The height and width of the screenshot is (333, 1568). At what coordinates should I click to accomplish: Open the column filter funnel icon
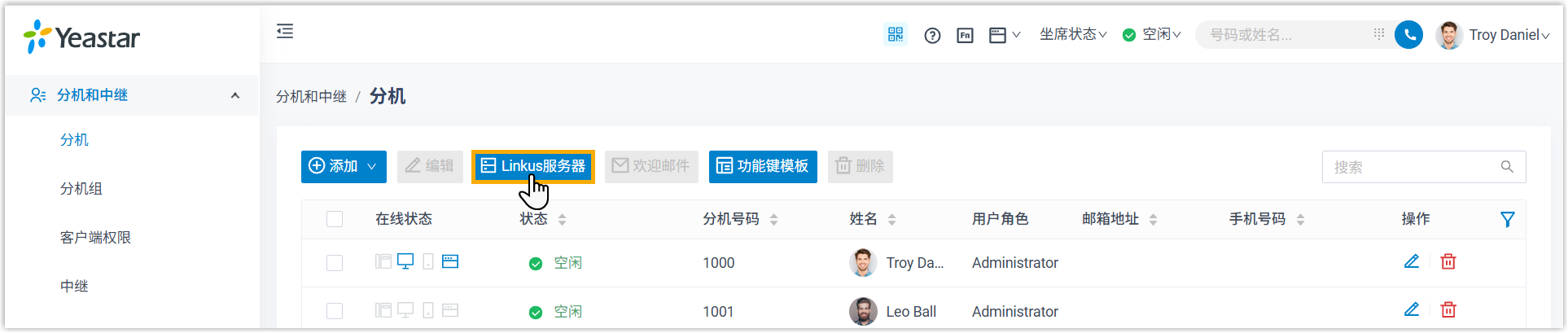pyautogui.click(x=1508, y=219)
